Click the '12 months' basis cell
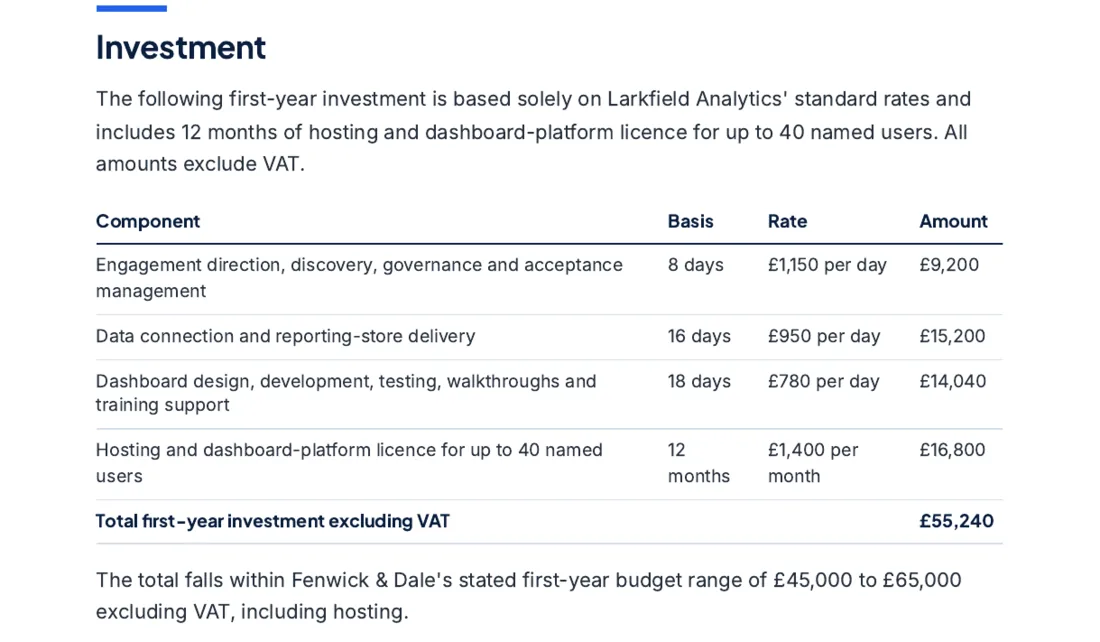The width and height of the screenshot is (1100, 642). (699, 463)
